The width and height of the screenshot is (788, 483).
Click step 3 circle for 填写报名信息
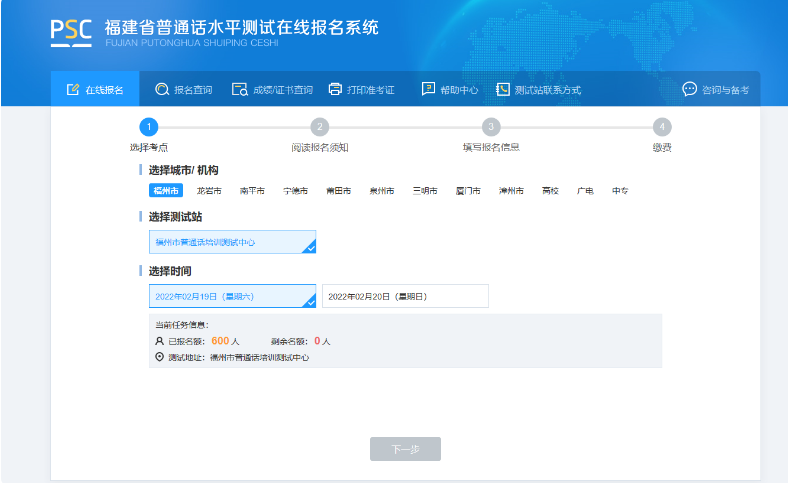[x=490, y=127]
